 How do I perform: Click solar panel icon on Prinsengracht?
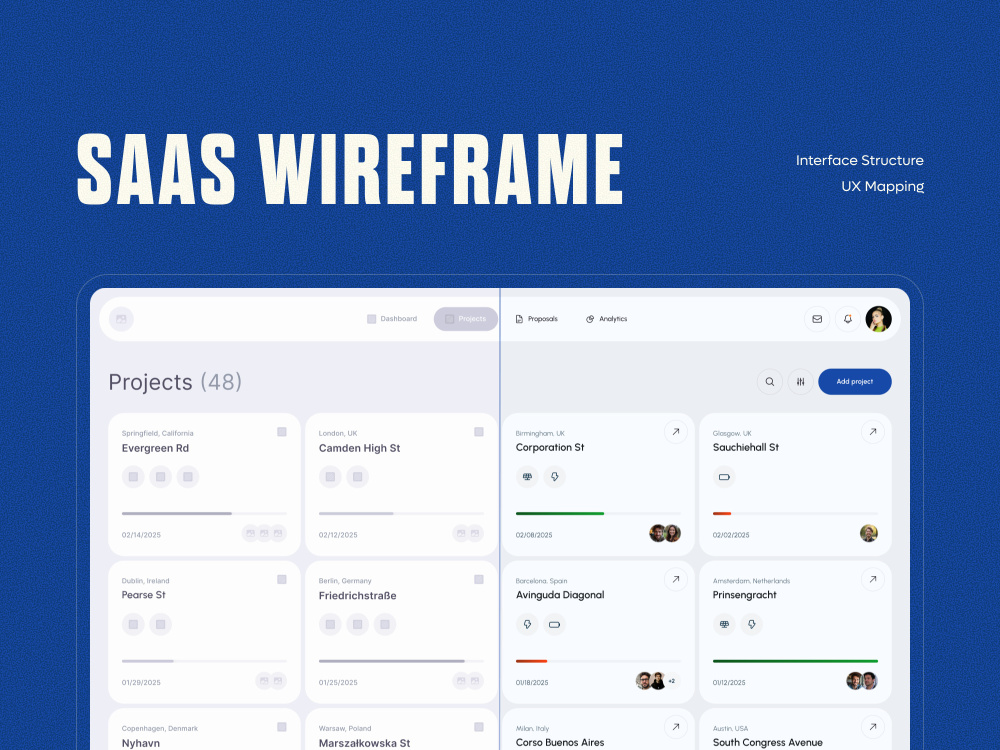(724, 624)
